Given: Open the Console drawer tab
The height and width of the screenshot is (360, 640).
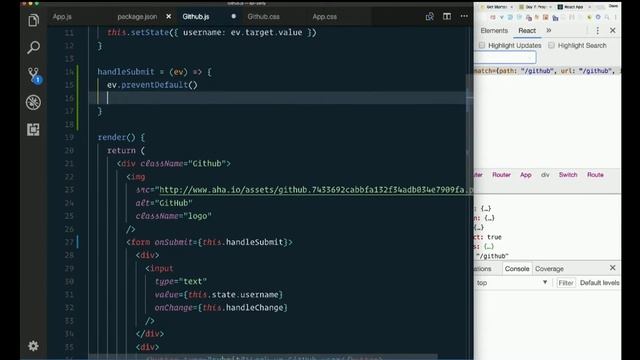Looking at the screenshot, I should point(517,269).
